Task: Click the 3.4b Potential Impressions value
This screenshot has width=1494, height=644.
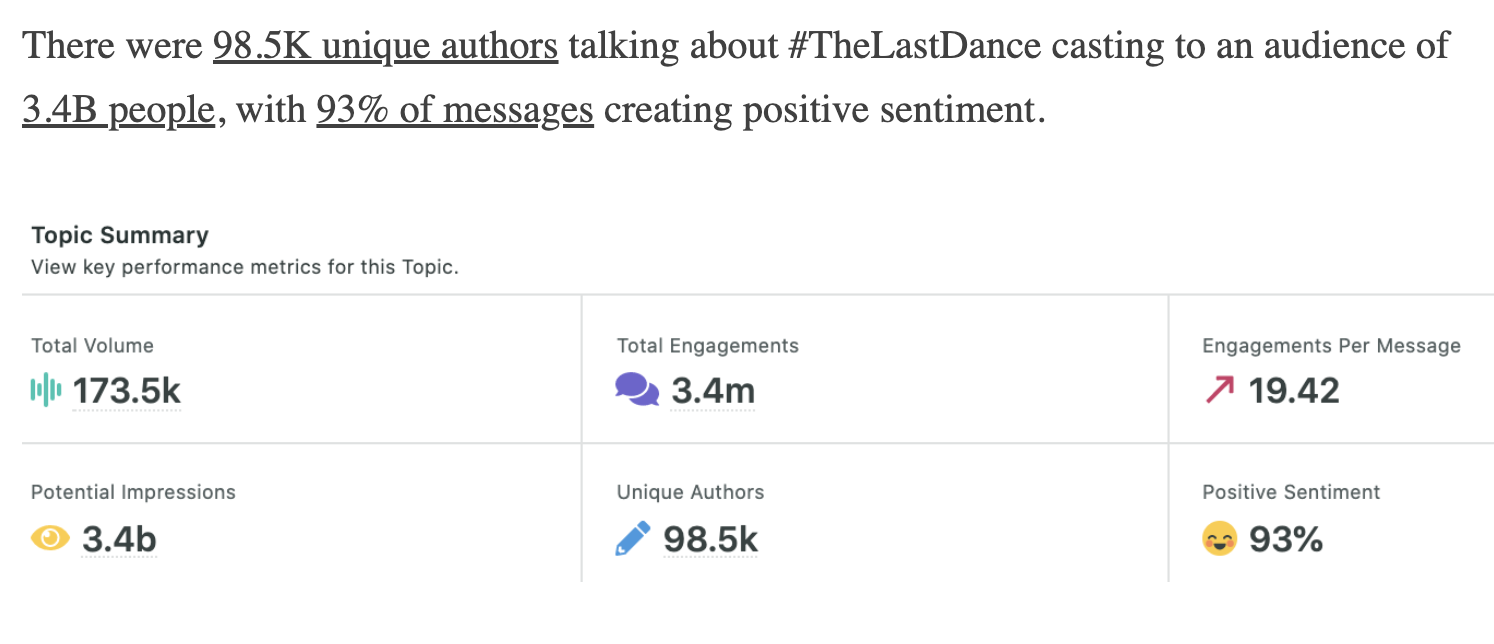Action: (x=119, y=539)
